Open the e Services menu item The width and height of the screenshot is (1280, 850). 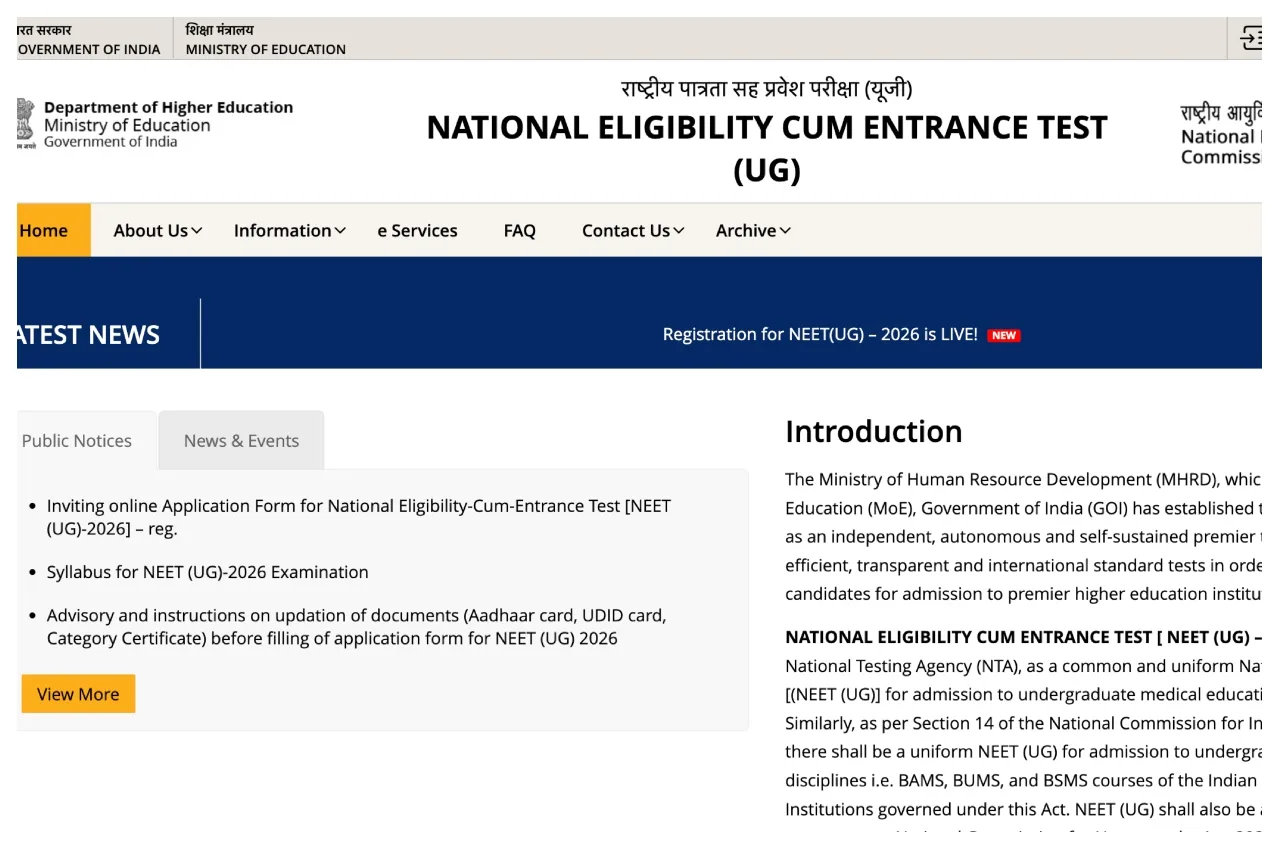417,230
